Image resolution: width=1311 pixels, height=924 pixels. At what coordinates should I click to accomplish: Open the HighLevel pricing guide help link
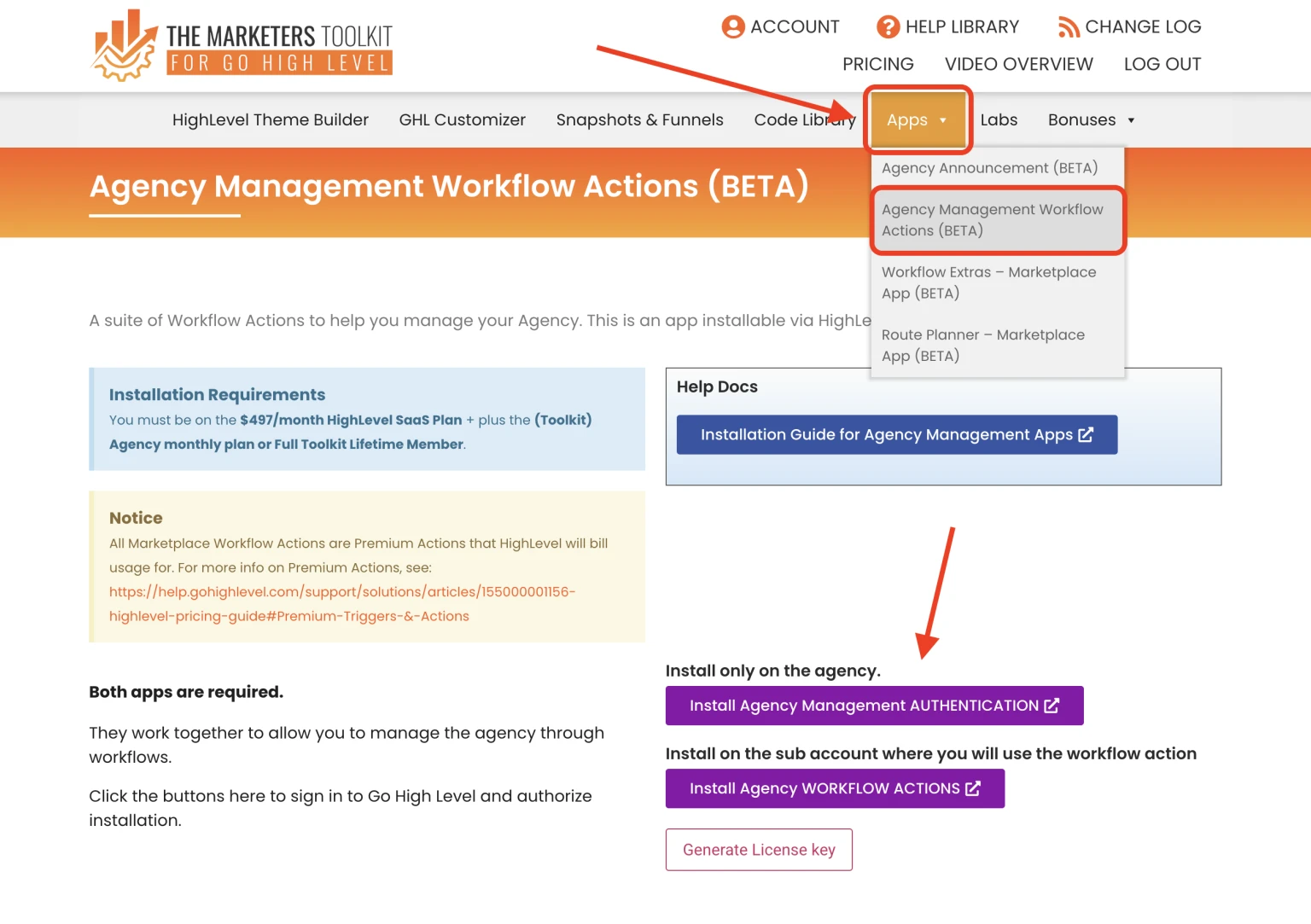342,604
